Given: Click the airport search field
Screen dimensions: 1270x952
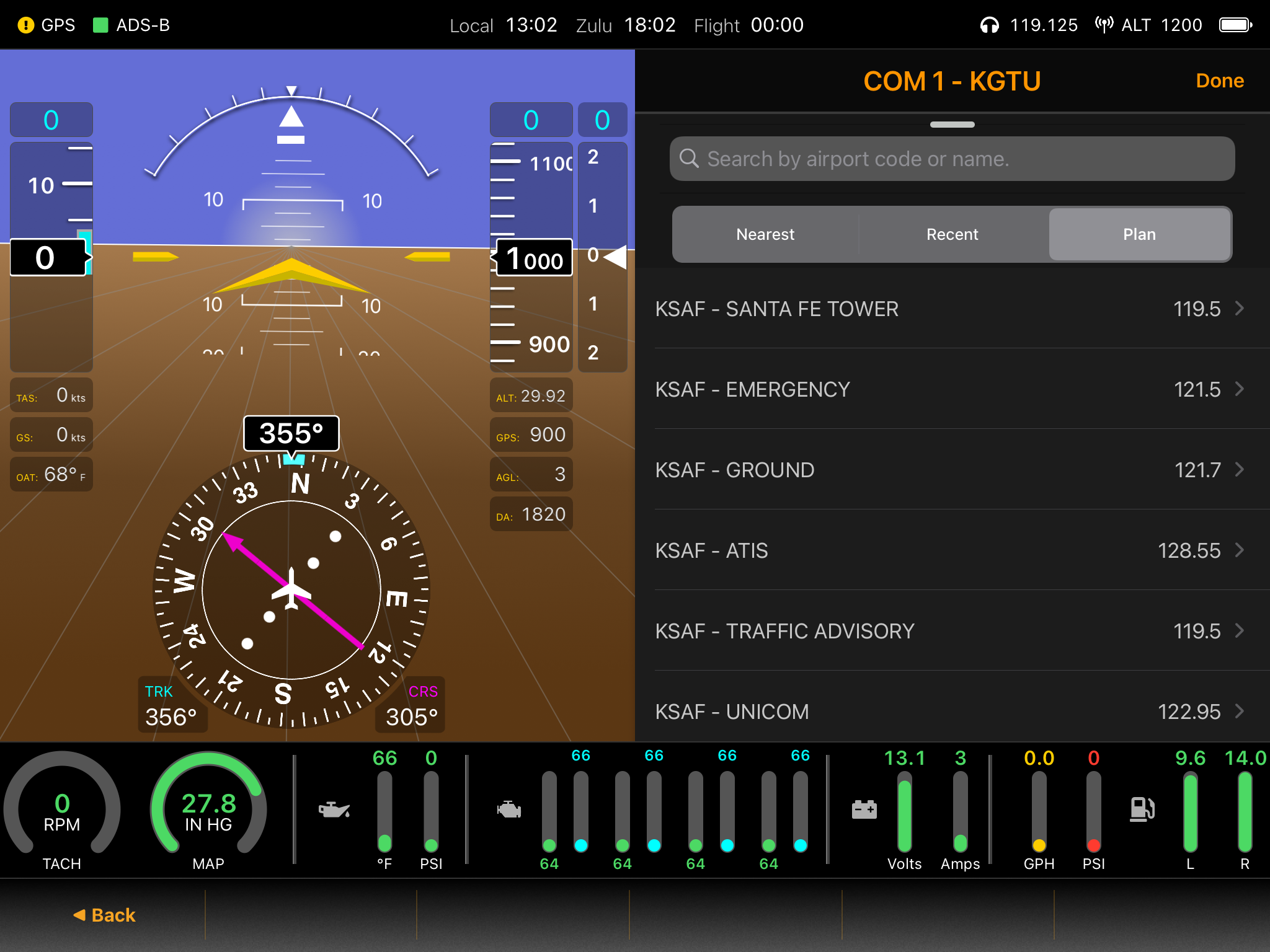Looking at the screenshot, I should click(952, 159).
